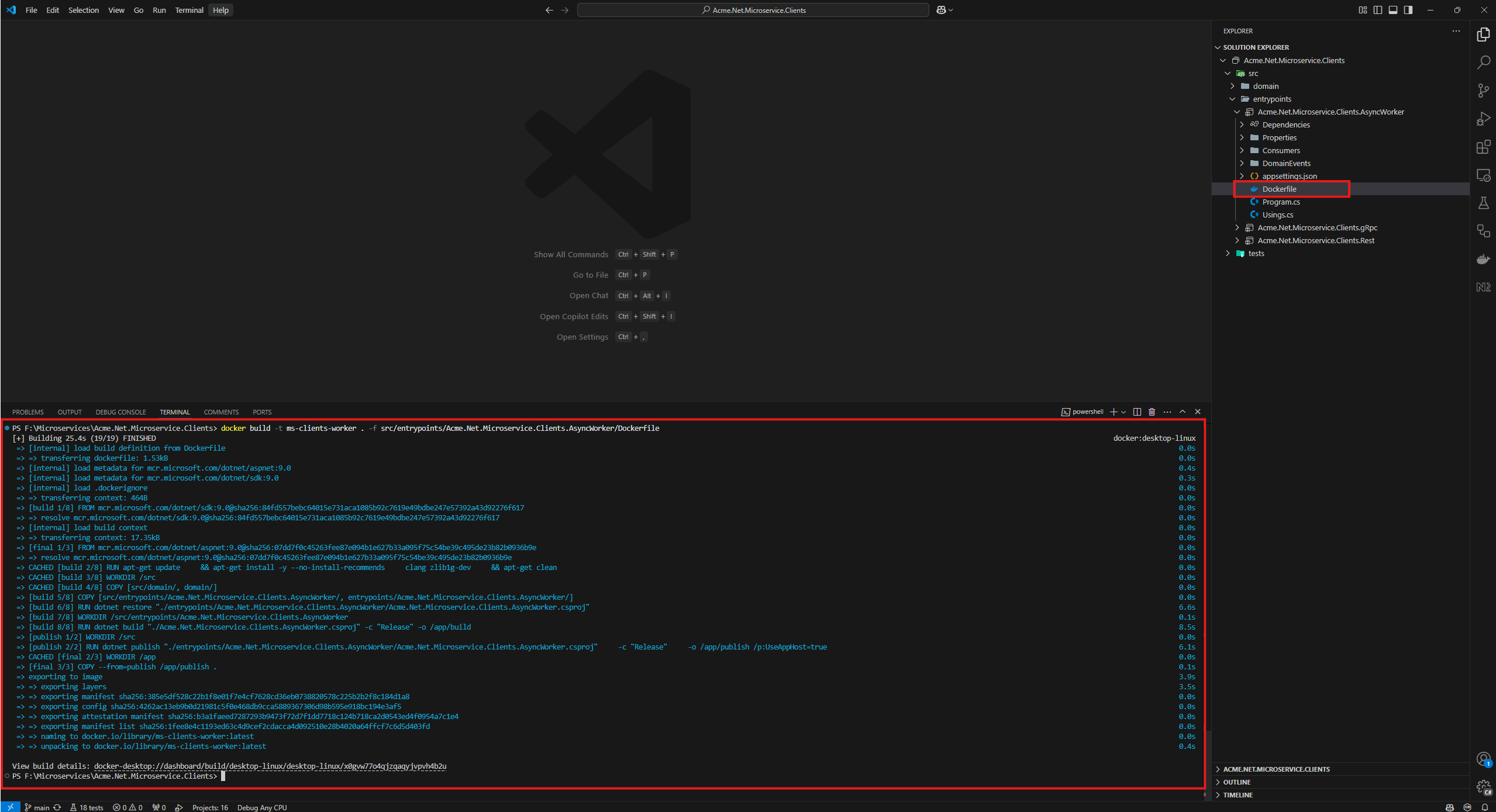Collapse the src folder

coord(1228,73)
